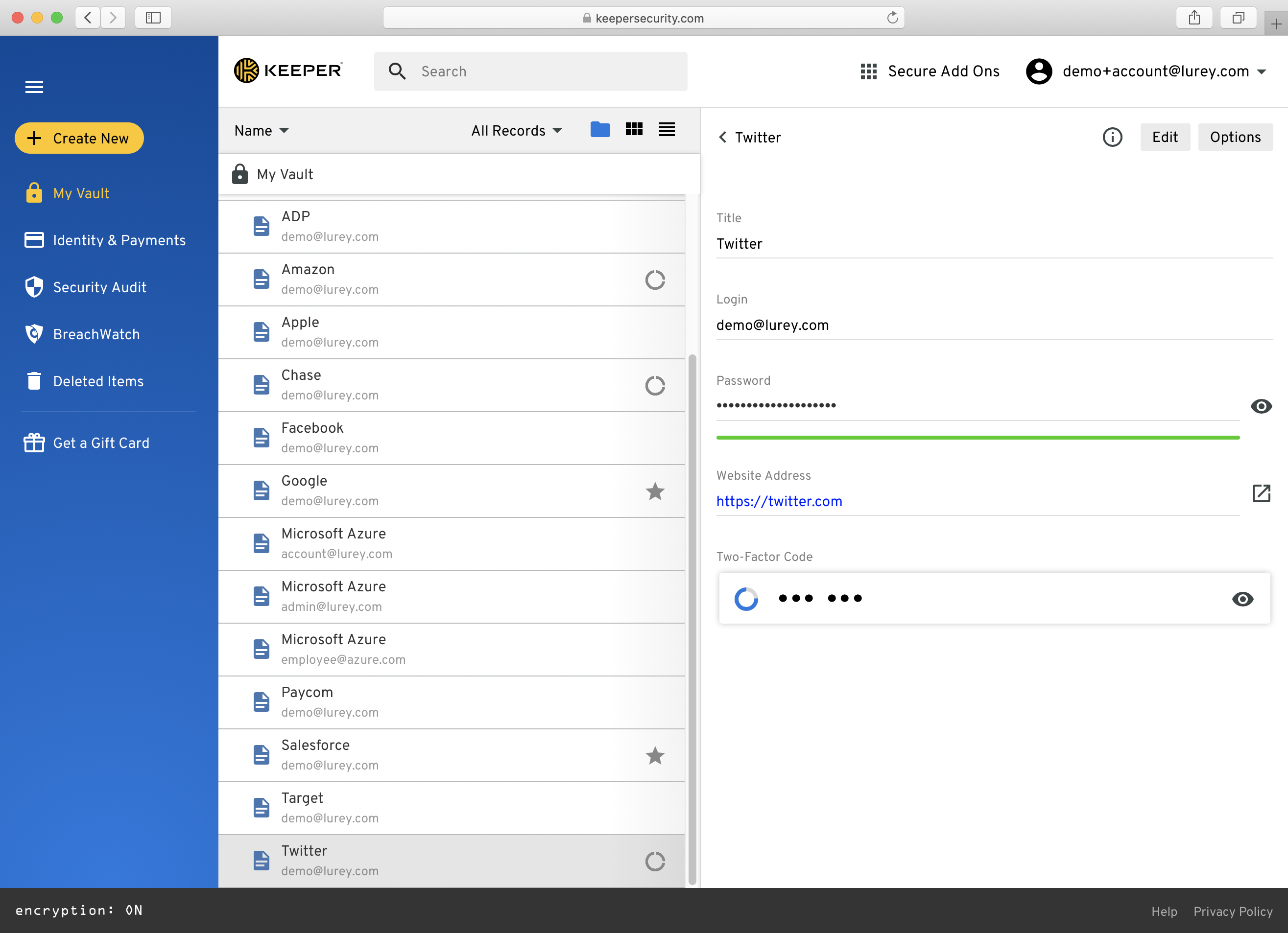The image size is (1288, 933).
Task: Click the Paycom record document icon
Action: [x=261, y=702]
